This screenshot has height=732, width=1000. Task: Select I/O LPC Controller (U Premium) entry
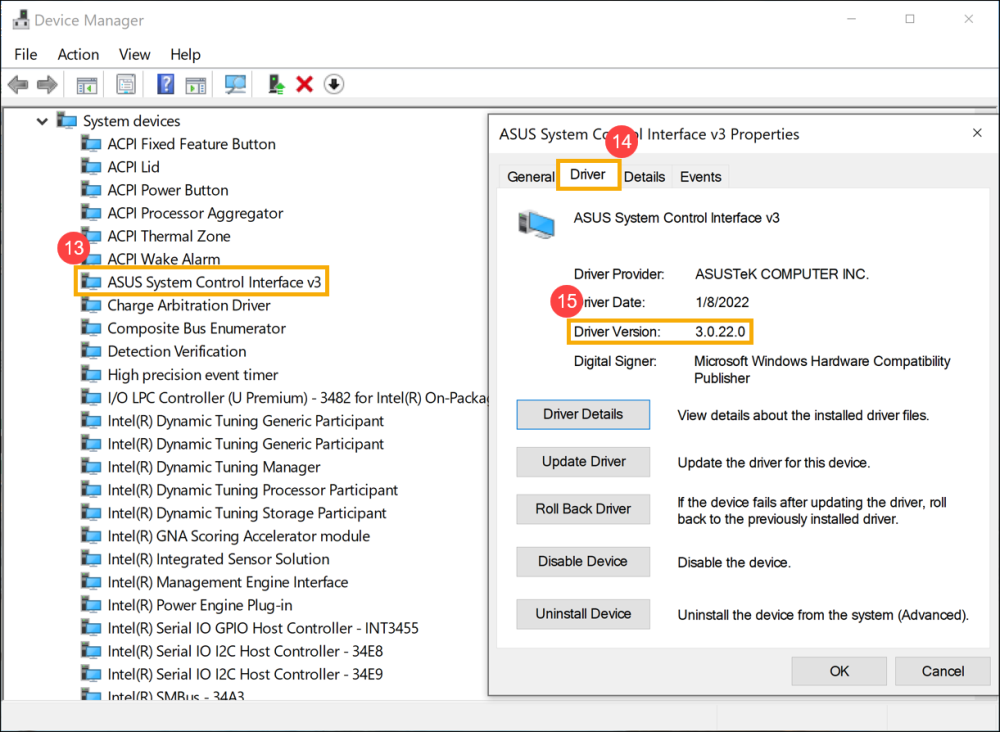(x=297, y=398)
